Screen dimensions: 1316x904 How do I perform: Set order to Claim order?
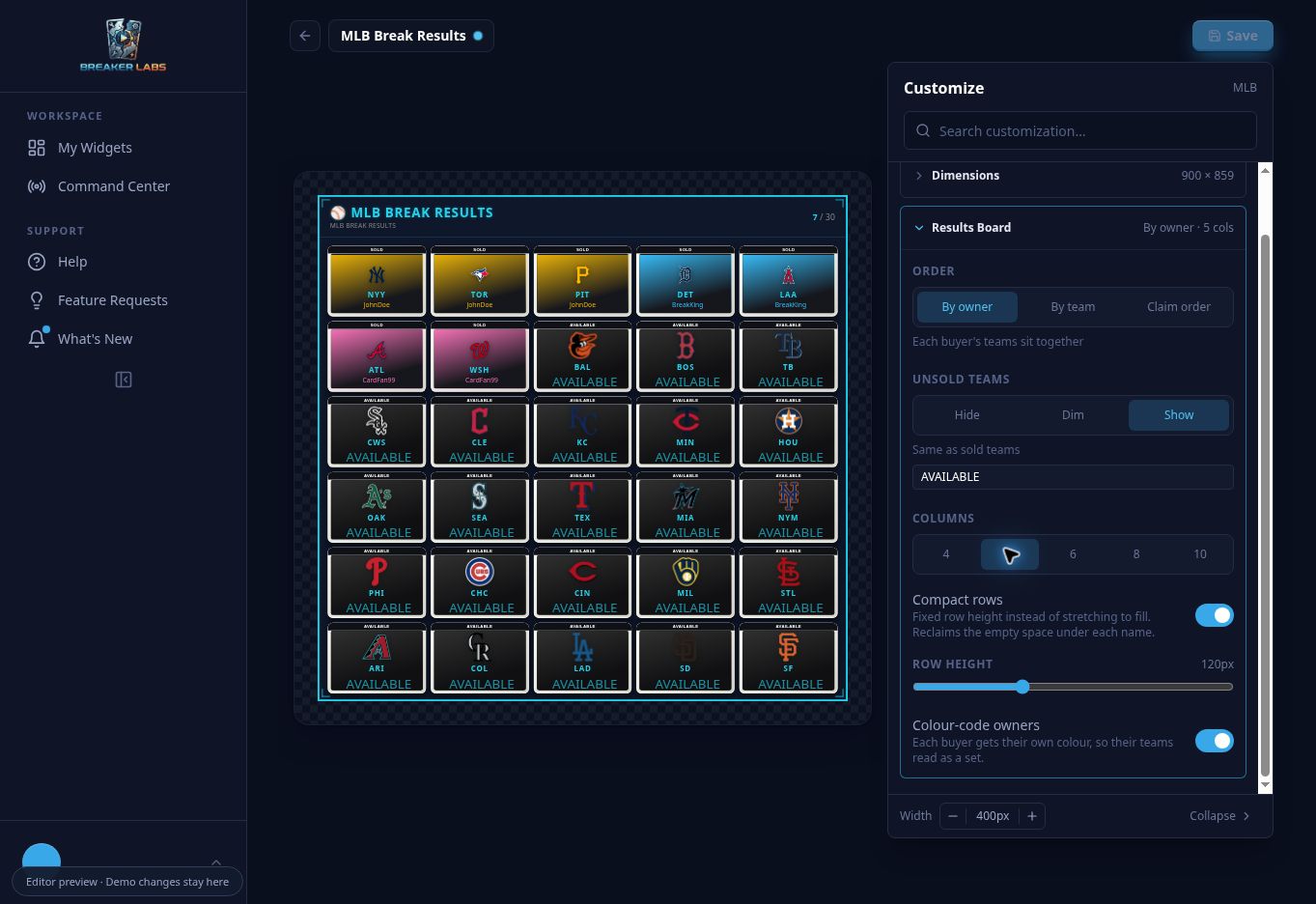click(1179, 307)
